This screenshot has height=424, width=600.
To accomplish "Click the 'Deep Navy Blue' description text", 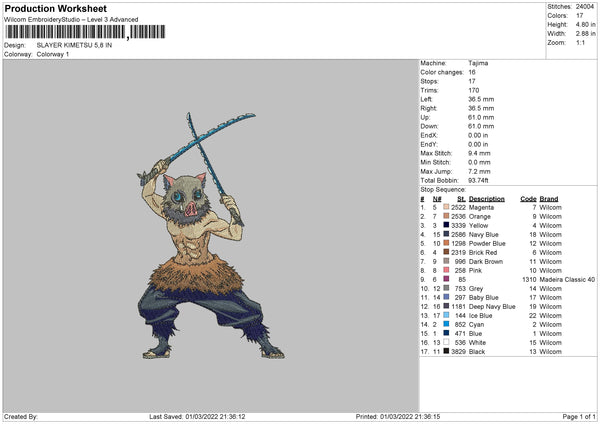I will coord(492,307).
